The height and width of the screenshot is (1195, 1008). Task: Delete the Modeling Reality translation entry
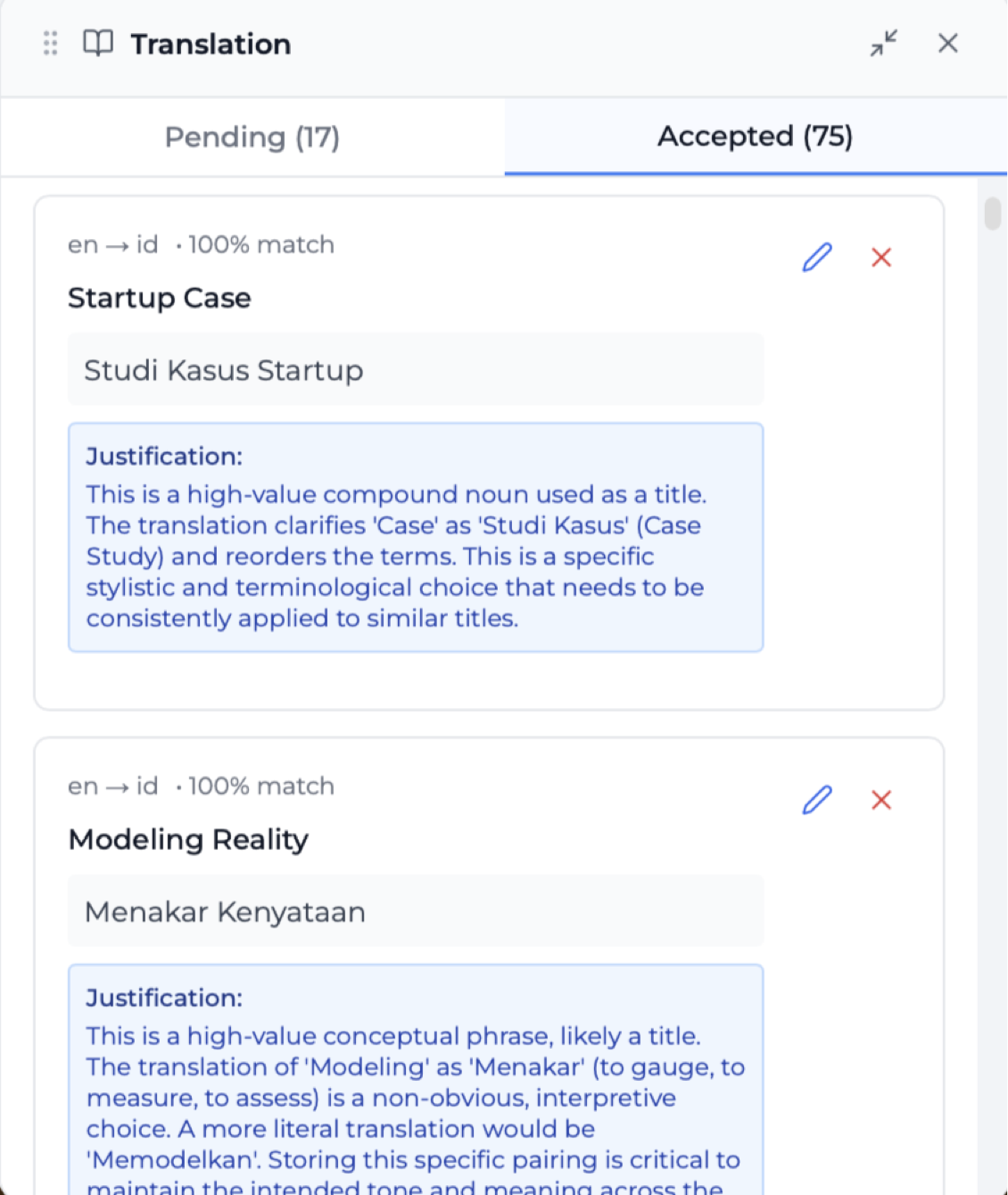881,800
